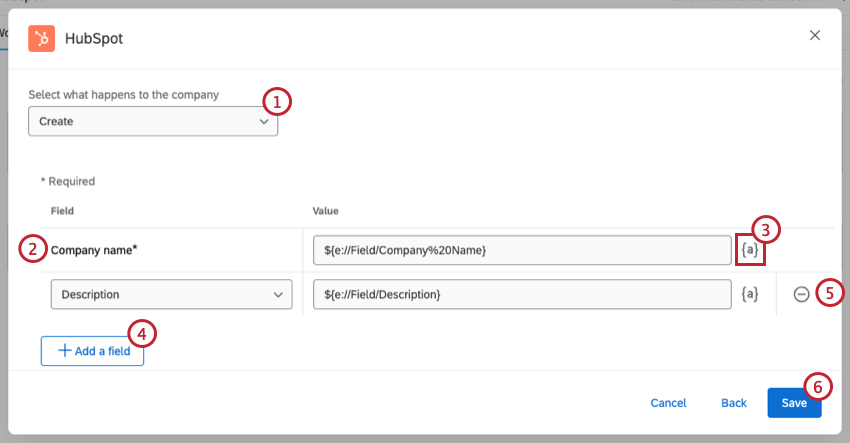The height and width of the screenshot is (443, 850).
Task: Click the HubSpot logo icon
Action: pos(42,38)
